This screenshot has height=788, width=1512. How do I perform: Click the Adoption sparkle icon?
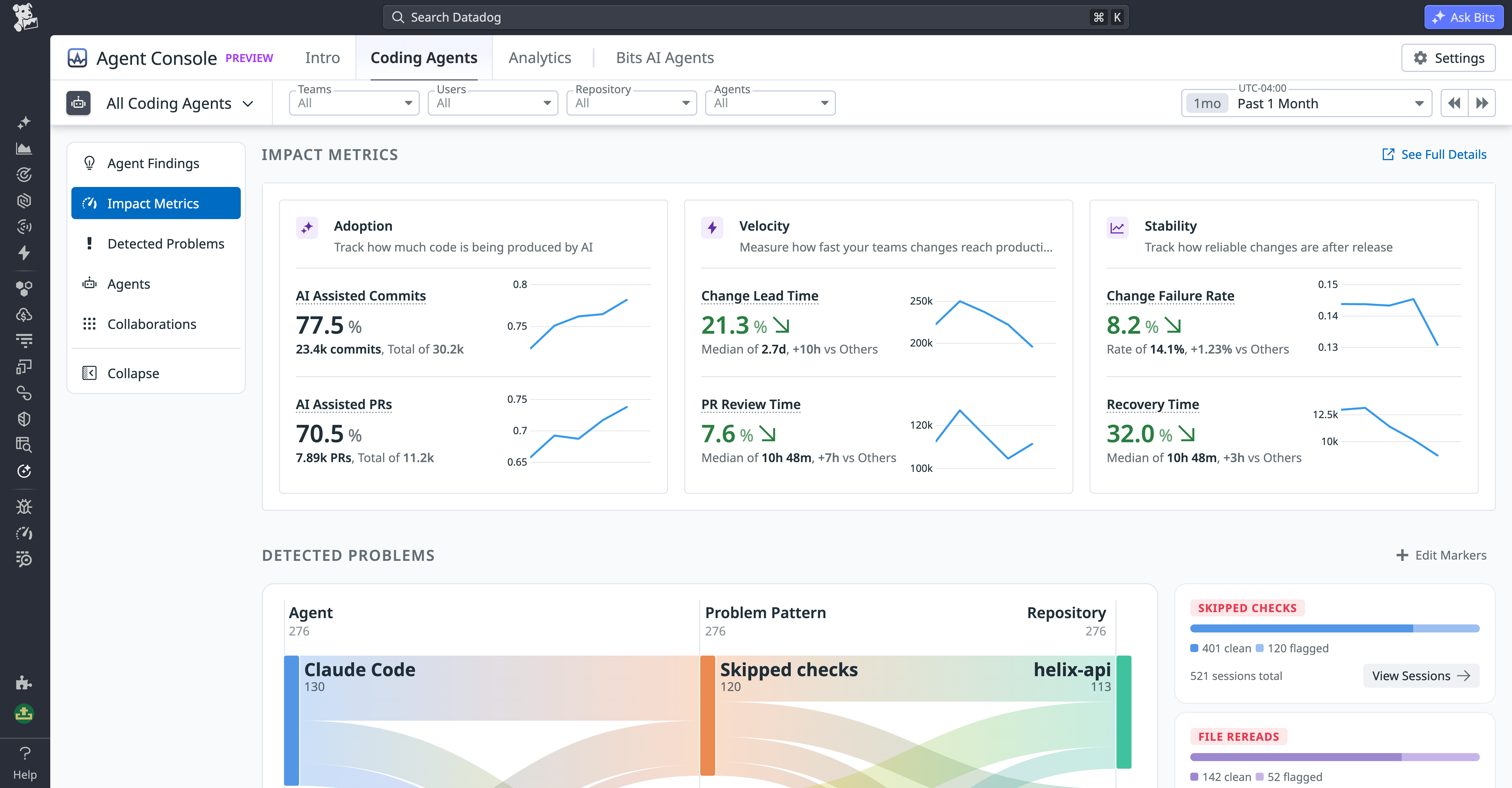point(307,227)
